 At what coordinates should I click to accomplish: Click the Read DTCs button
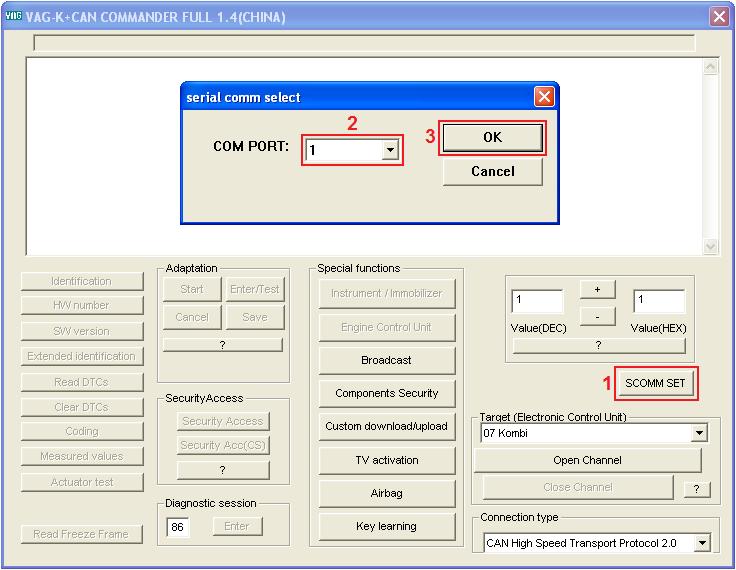82,382
